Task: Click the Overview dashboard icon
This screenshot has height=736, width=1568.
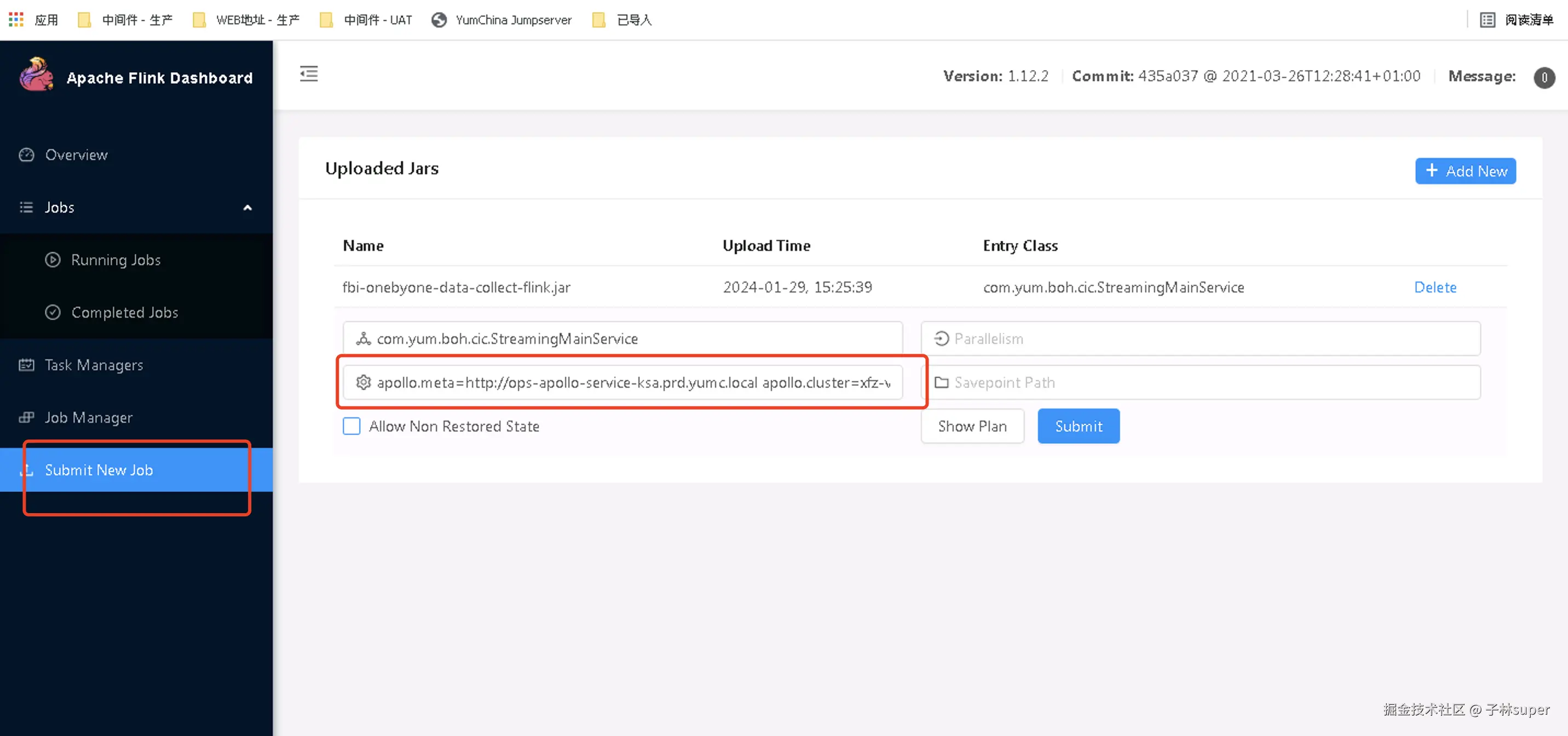Action: [26, 154]
